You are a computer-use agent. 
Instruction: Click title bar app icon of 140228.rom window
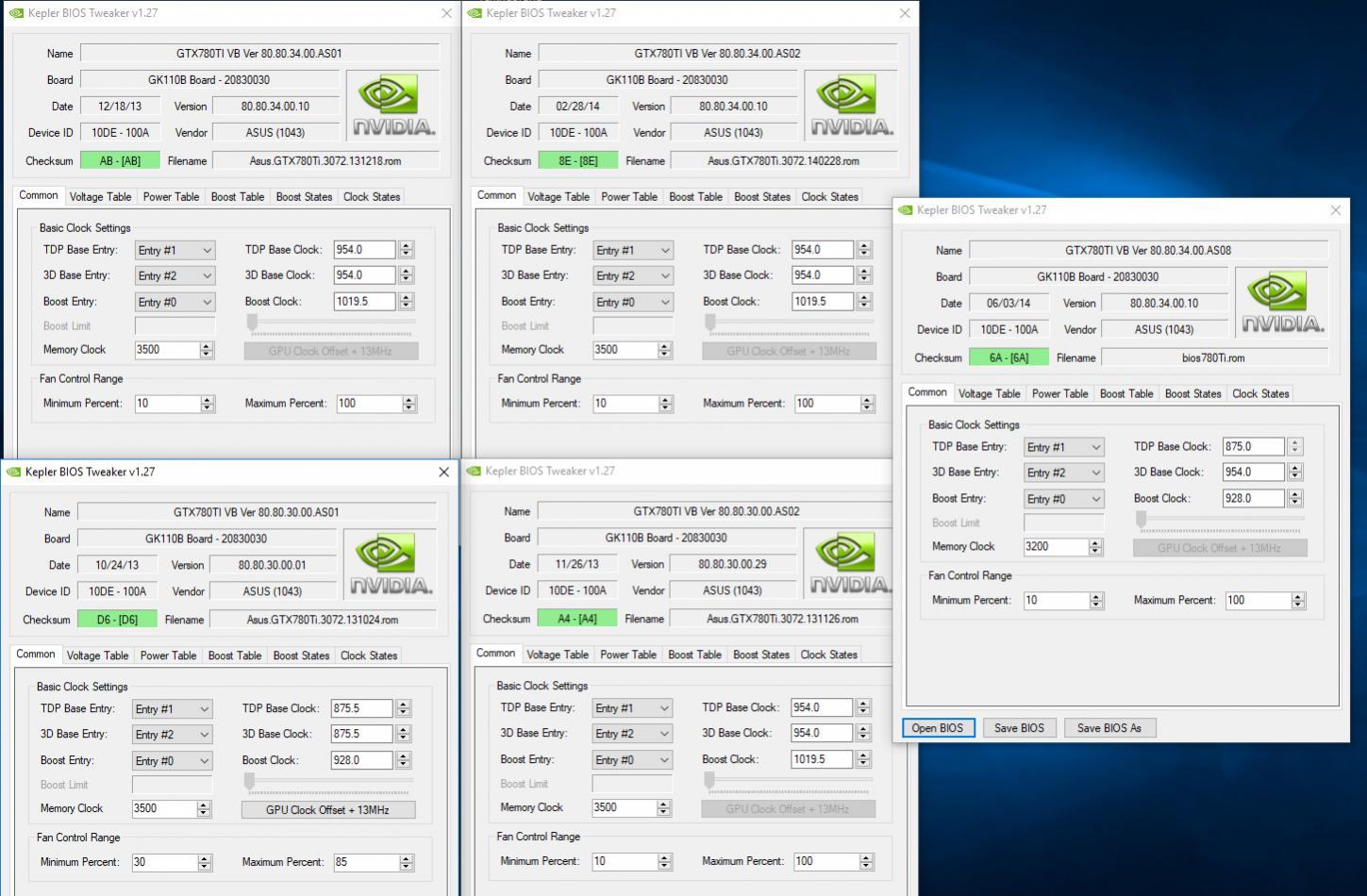pos(475,13)
